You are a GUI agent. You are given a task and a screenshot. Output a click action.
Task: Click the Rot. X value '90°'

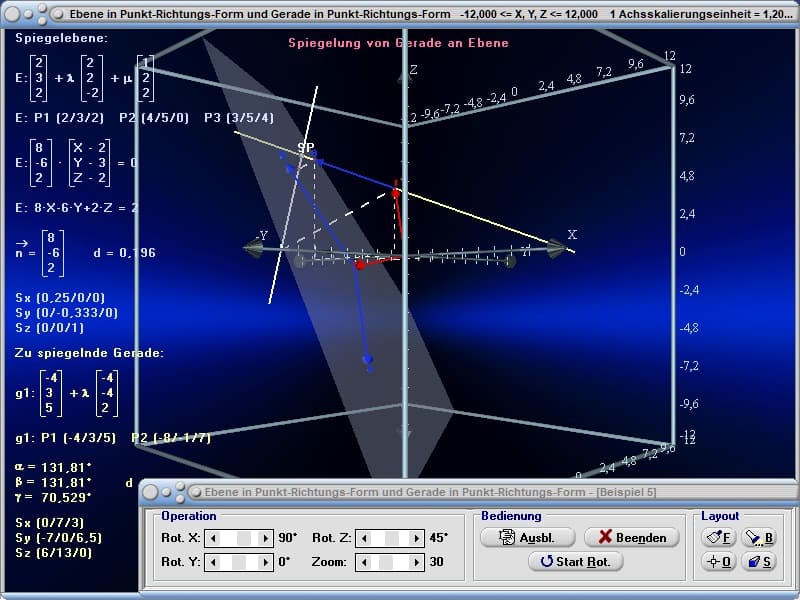click(288, 538)
